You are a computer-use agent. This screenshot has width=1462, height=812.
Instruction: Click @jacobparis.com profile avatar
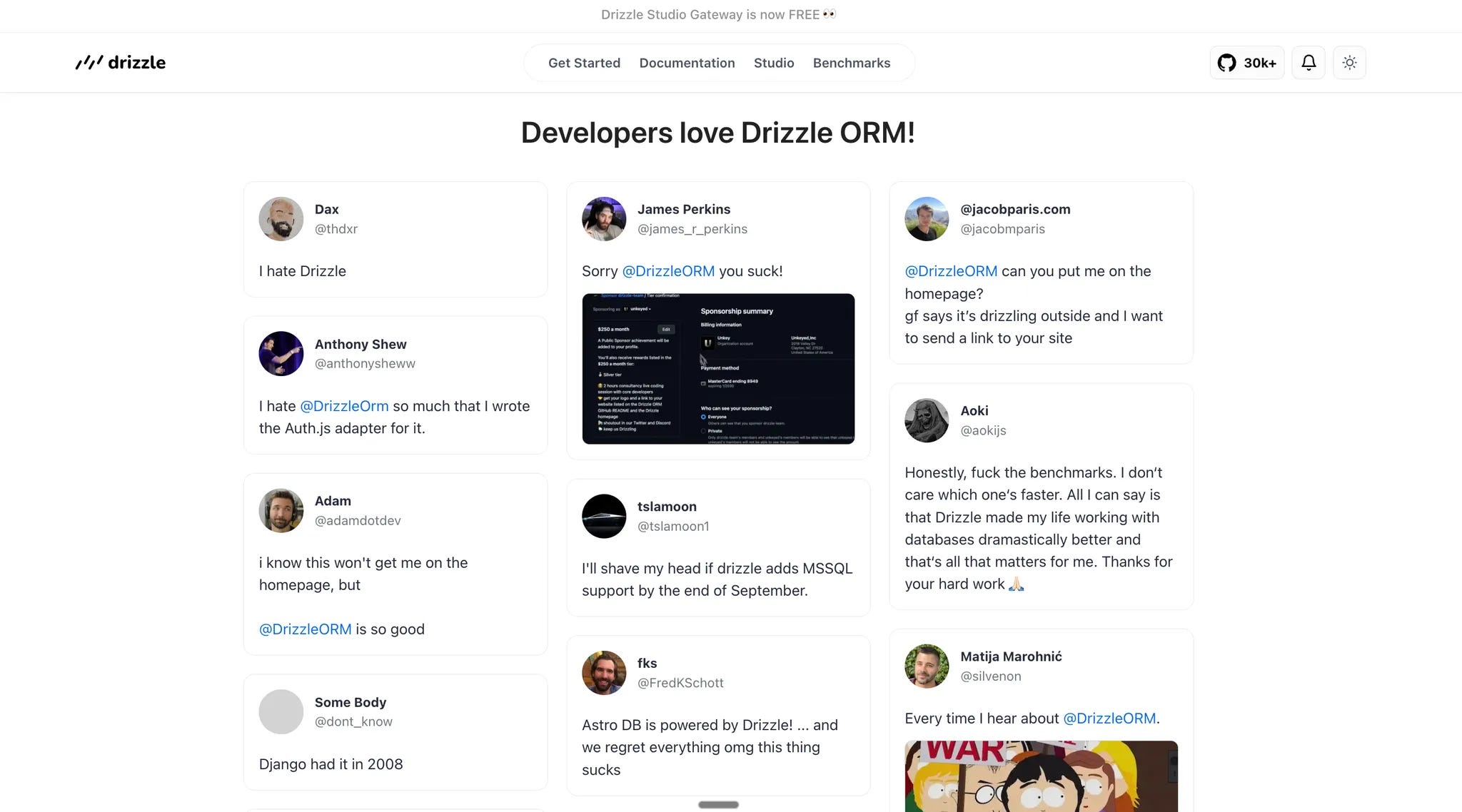tap(927, 219)
